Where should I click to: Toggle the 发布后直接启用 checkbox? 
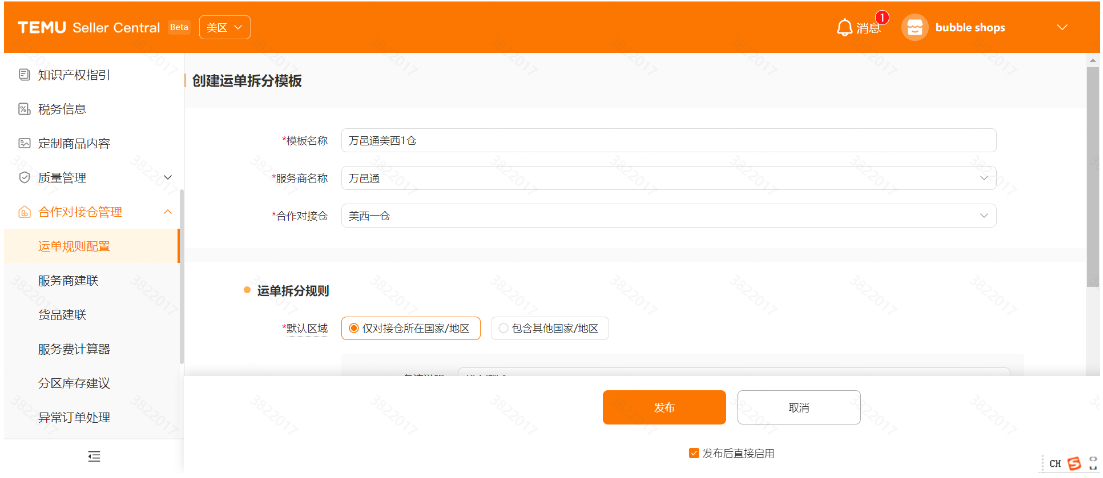pyautogui.click(x=694, y=453)
